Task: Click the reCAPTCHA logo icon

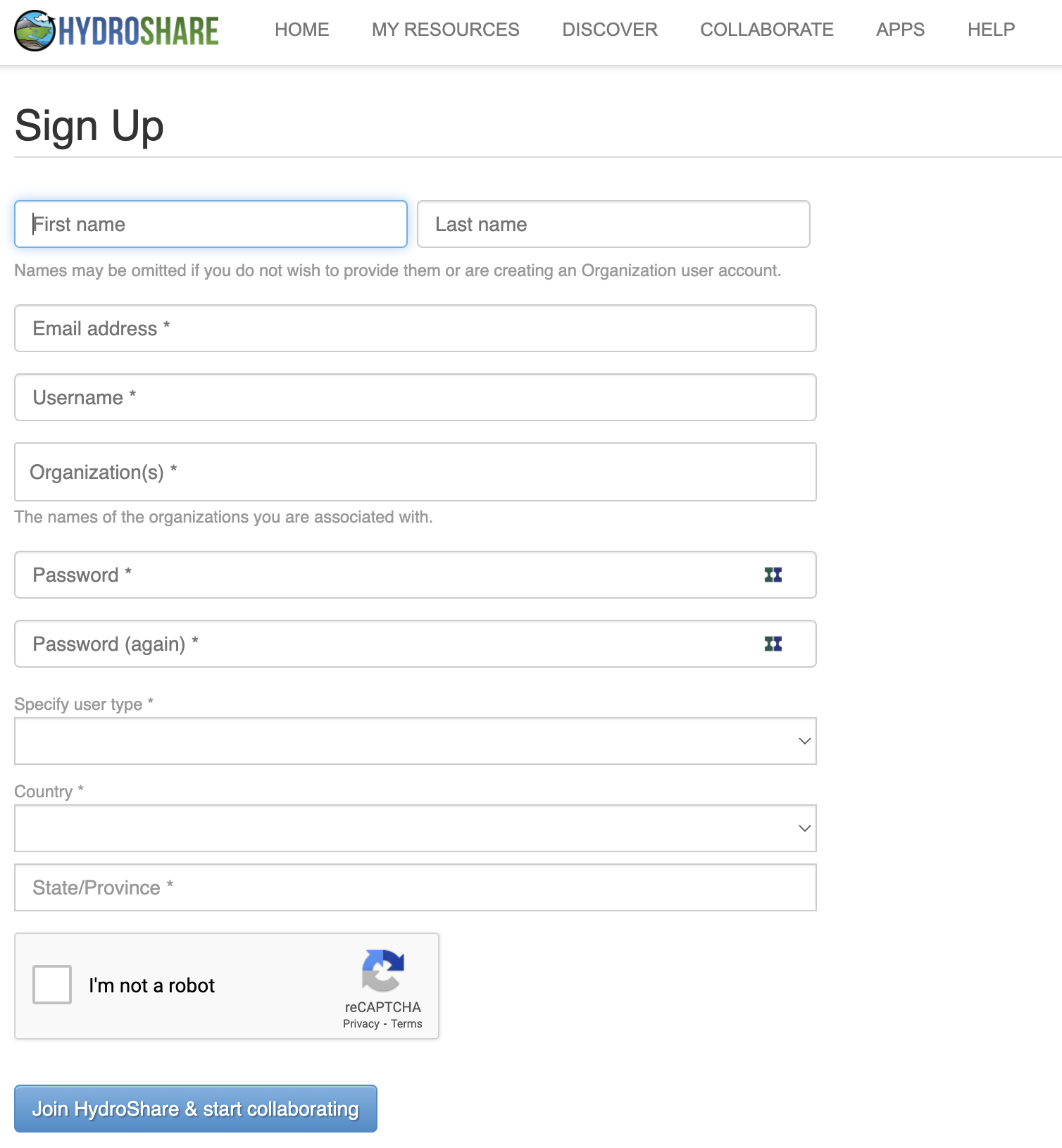Action: (x=382, y=971)
